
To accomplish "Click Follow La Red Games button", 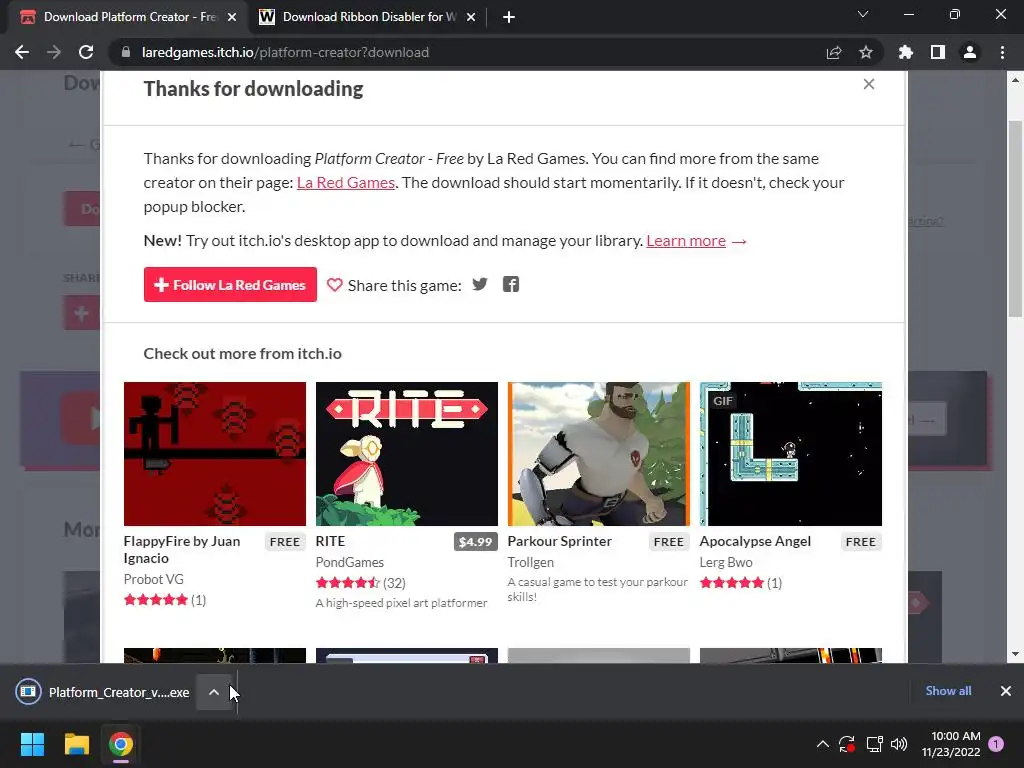I will (230, 285).
